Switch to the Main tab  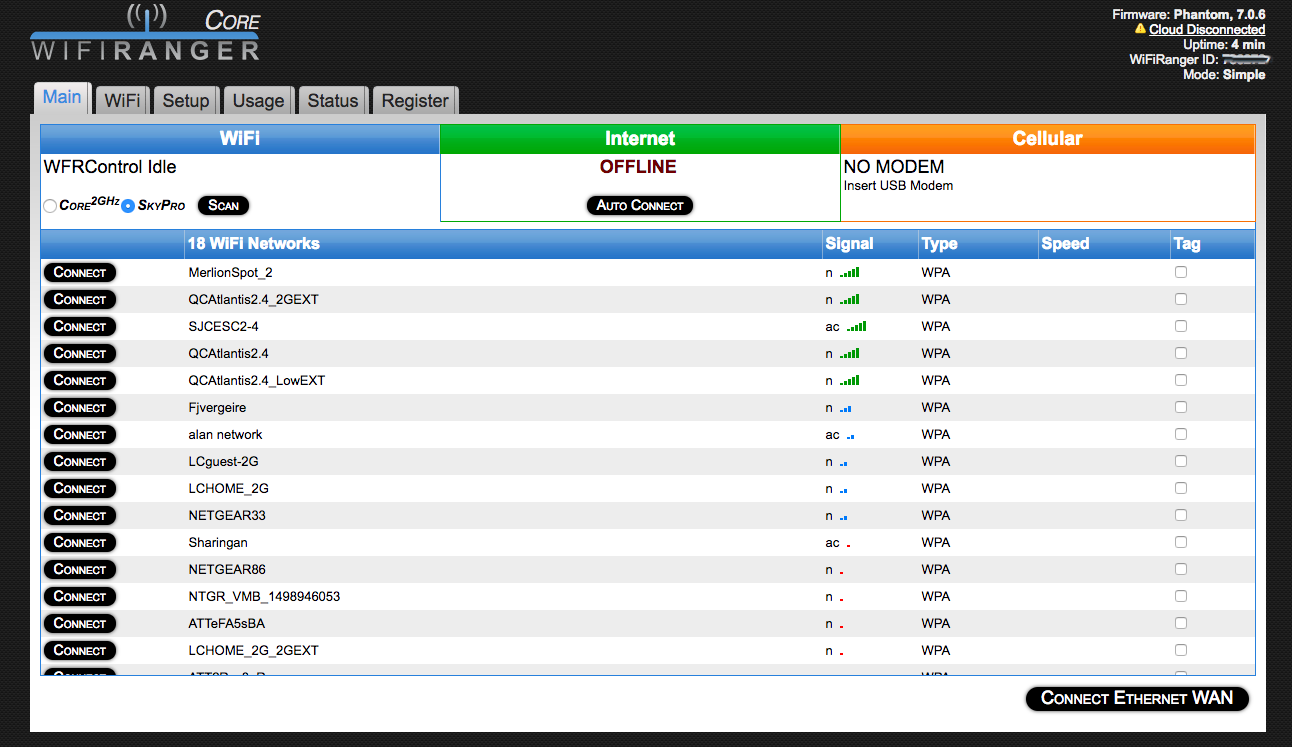click(x=62, y=98)
